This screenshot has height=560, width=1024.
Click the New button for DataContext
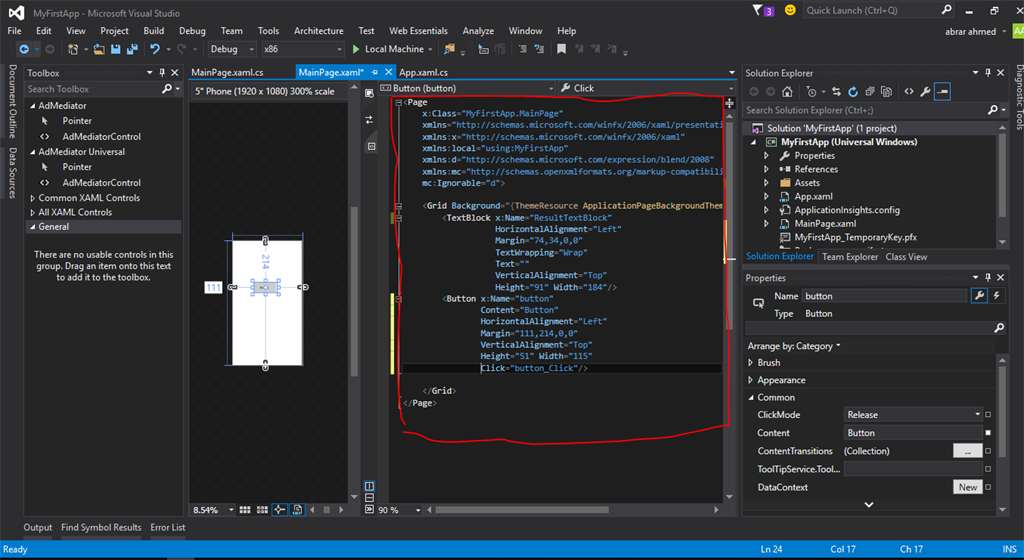967,487
